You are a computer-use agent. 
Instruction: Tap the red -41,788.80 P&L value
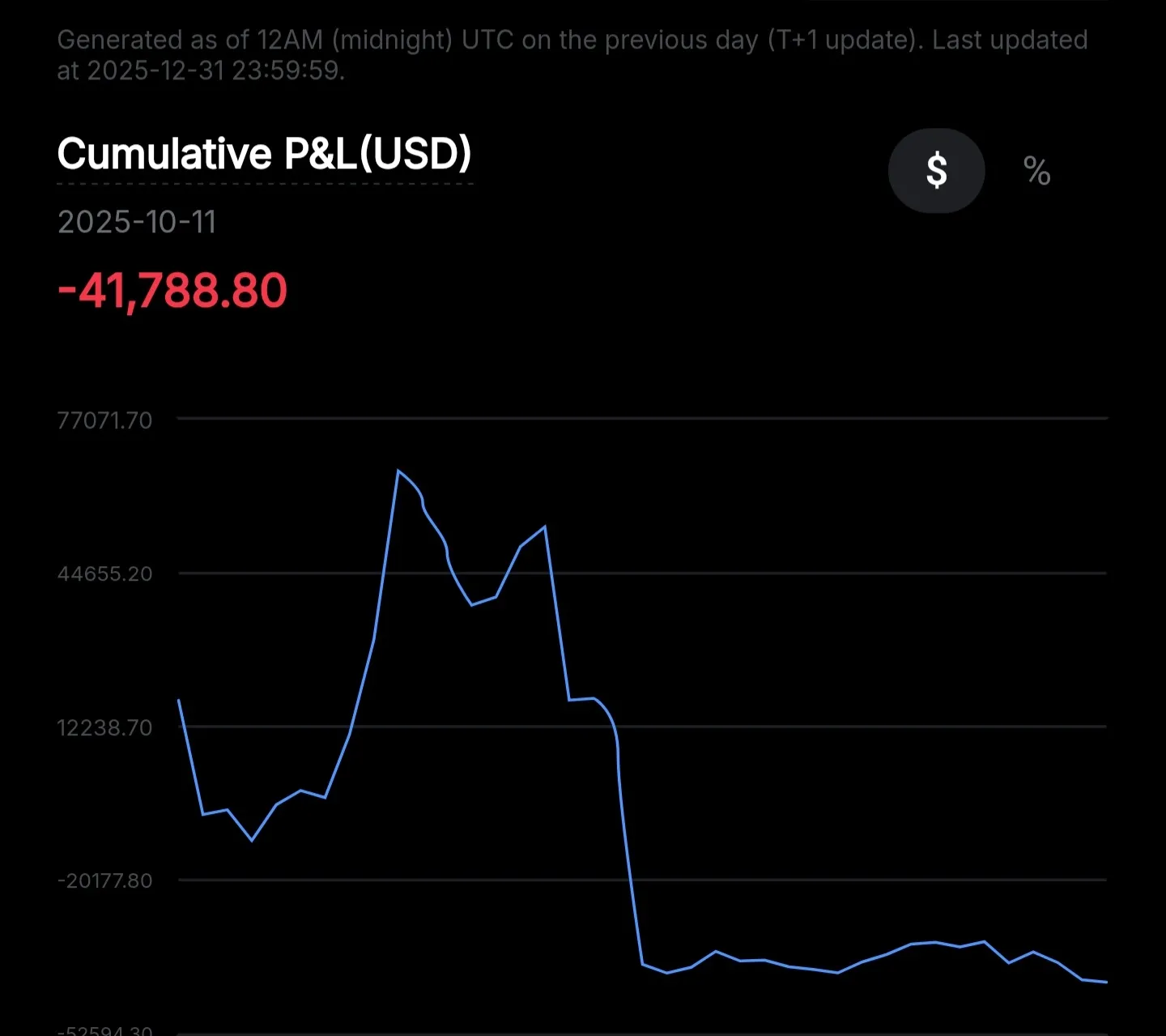tap(172, 291)
